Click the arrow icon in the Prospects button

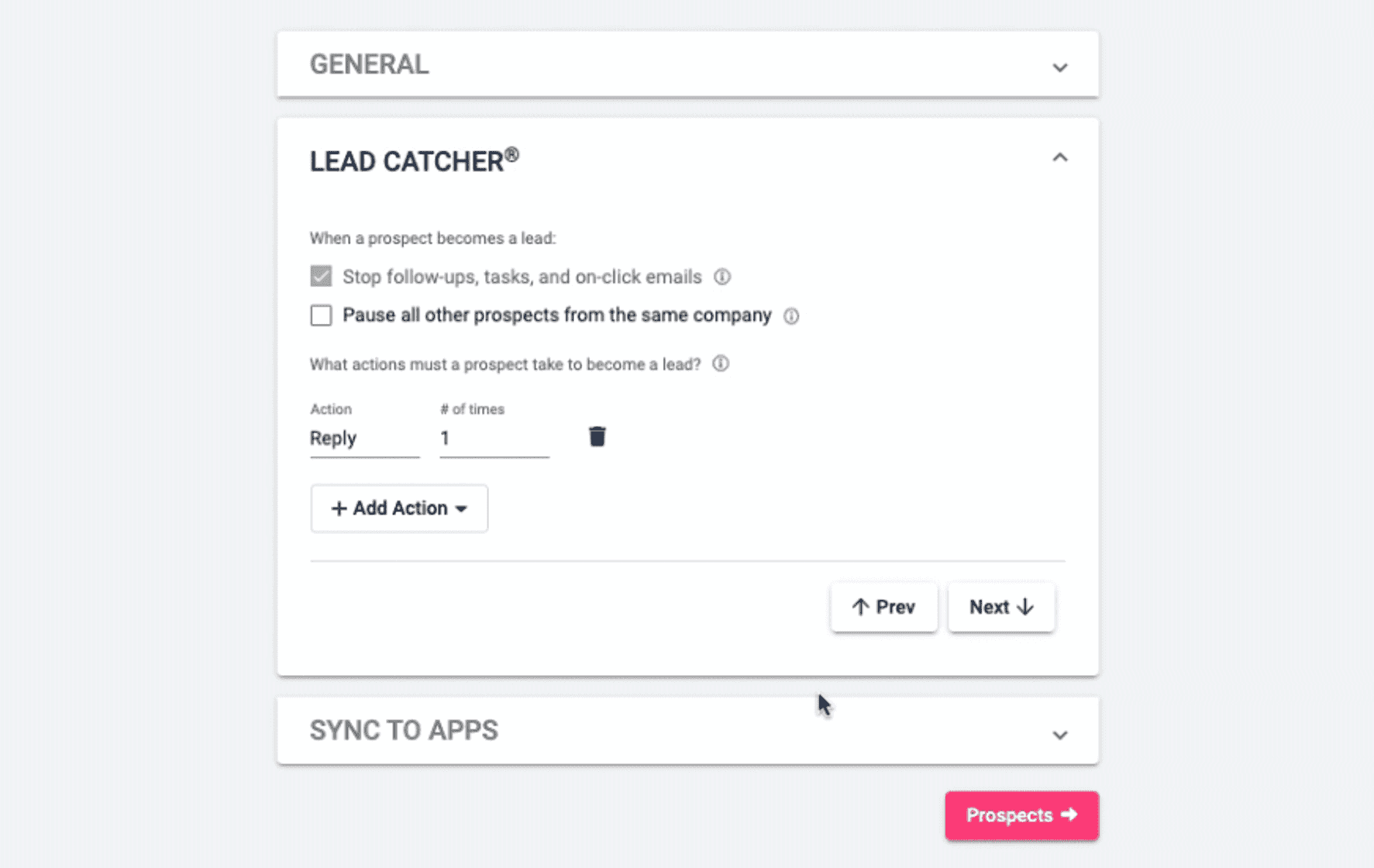(x=1070, y=815)
